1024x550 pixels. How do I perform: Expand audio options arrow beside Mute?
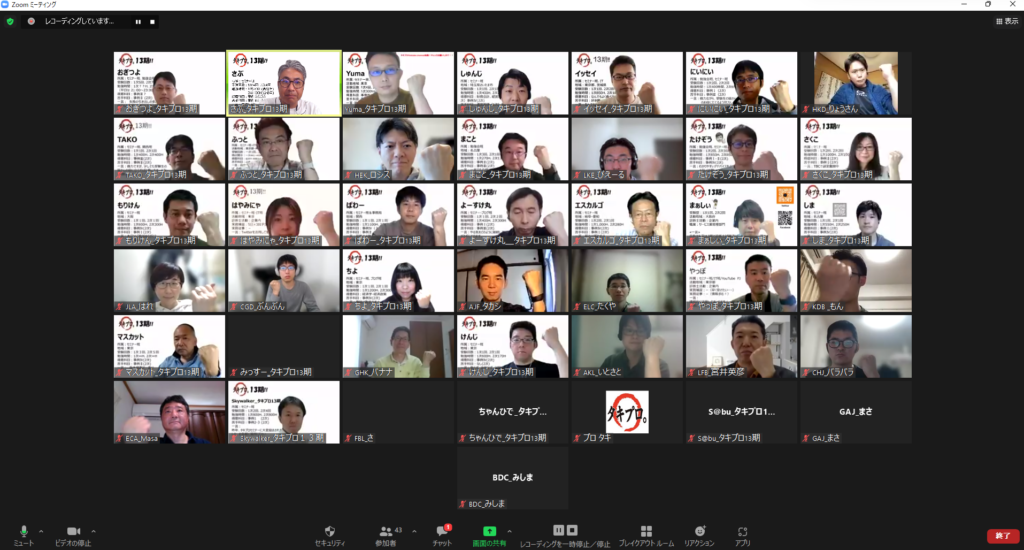tap(41, 531)
